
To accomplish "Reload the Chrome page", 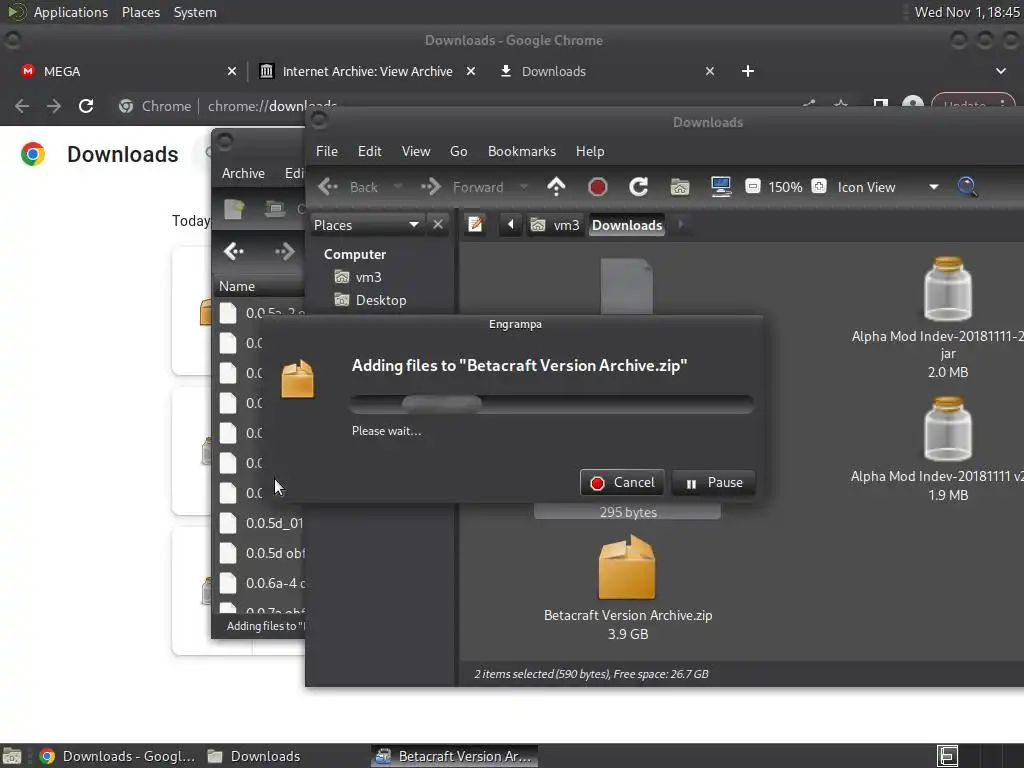I will (x=86, y=106).
